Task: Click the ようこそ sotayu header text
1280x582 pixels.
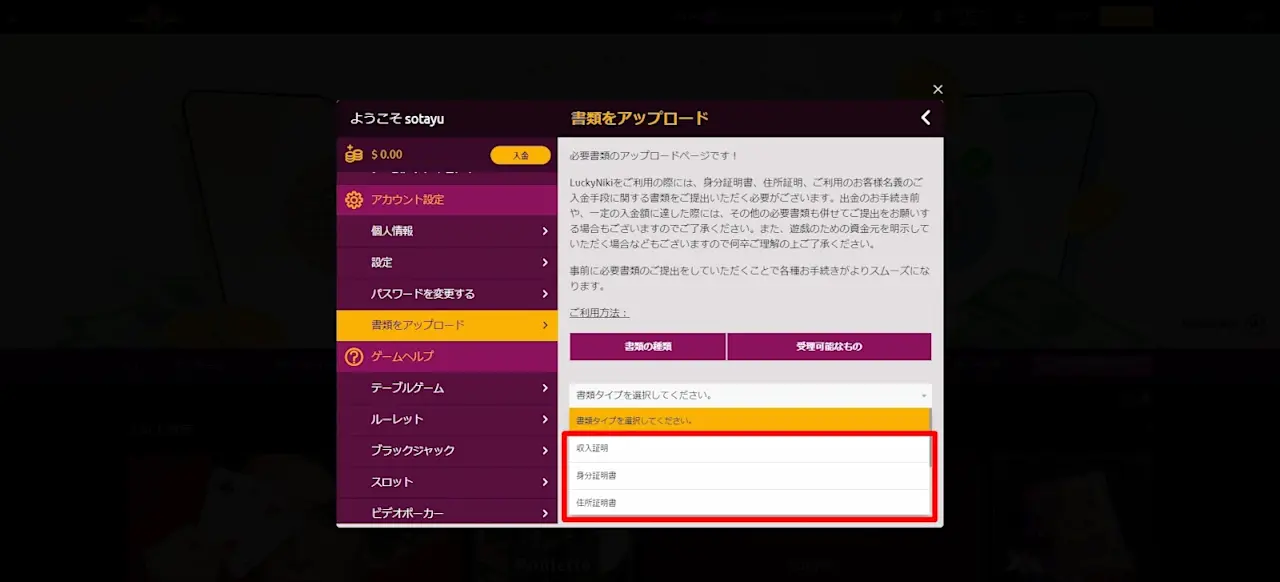Action: [x=397, y=119]
